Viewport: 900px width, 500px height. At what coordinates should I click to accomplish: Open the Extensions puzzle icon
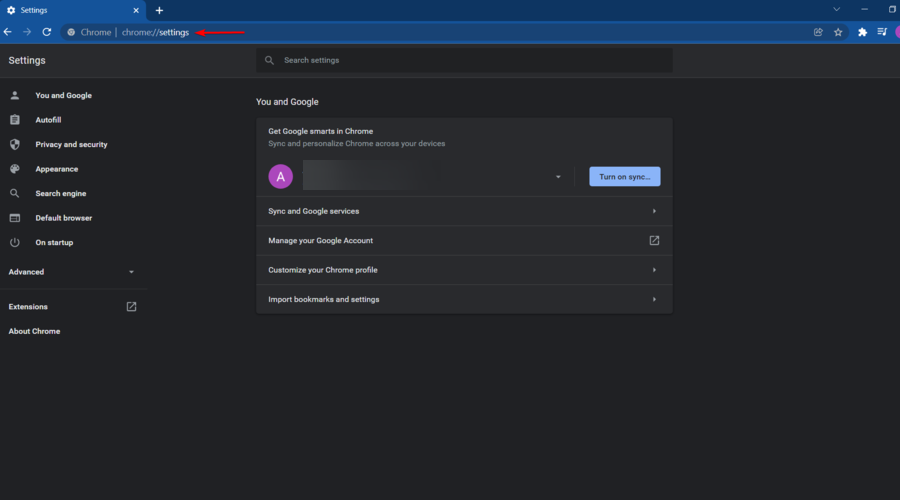pos(862,32)
